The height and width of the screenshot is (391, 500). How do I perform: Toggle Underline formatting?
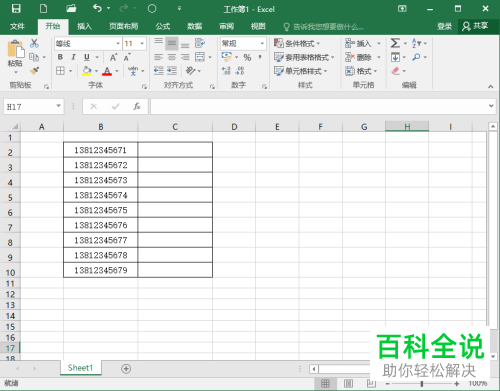click(87, 57)
